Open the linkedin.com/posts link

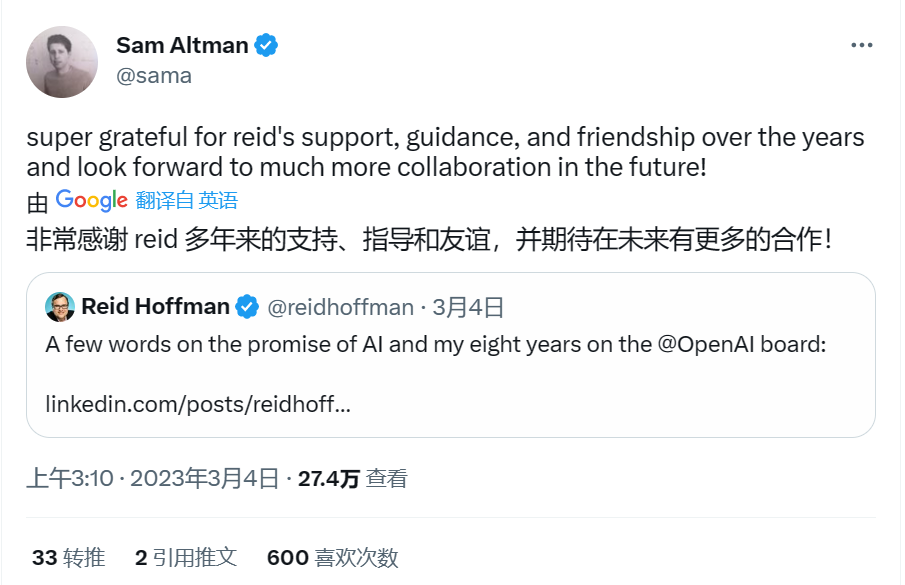click(x=198, y=405)
